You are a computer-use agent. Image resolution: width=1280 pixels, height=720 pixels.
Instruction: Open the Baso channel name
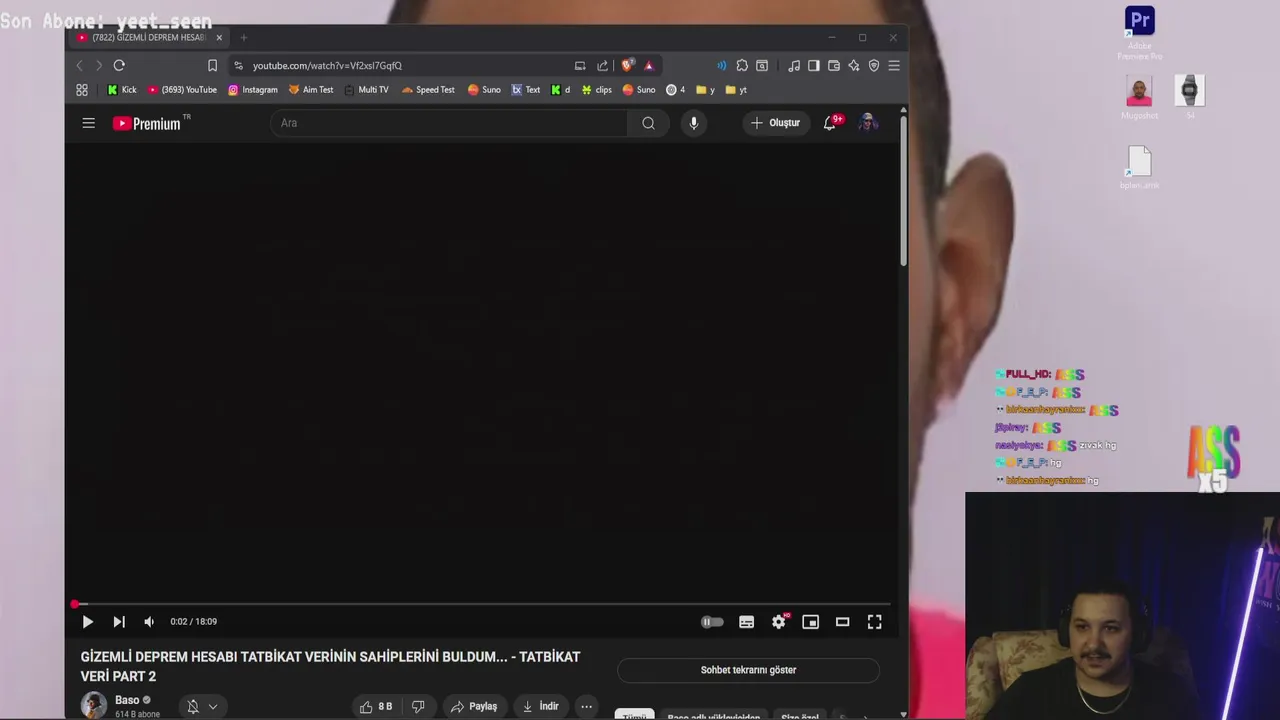(x=127, y=700)
